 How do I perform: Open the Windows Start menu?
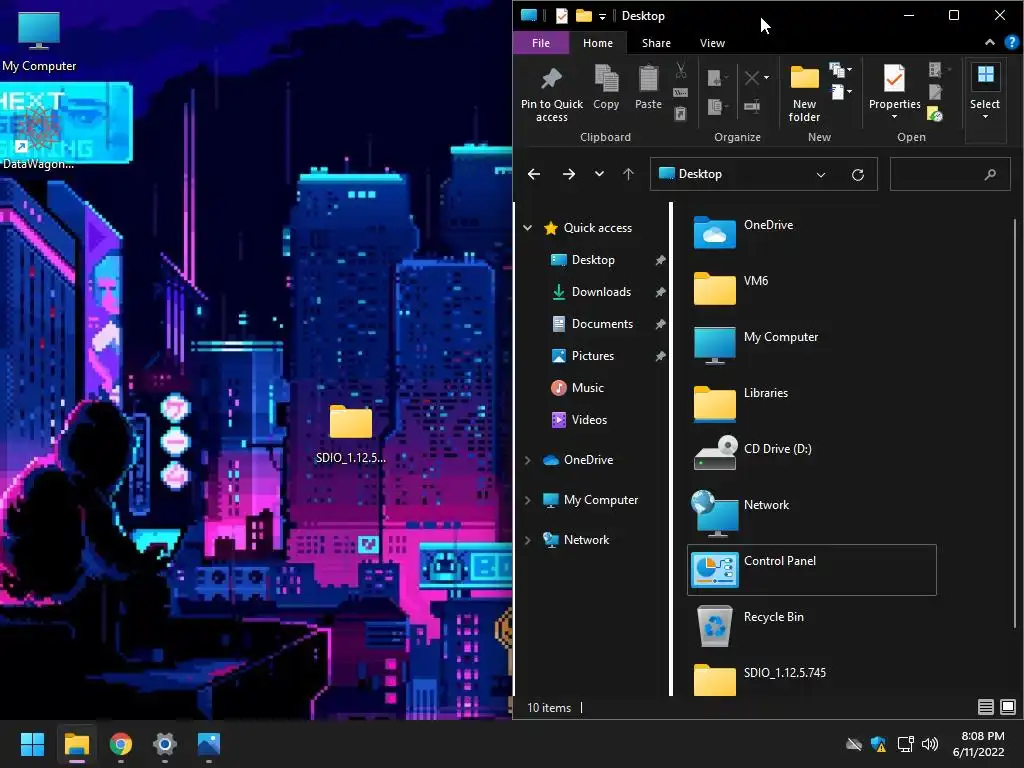tap(32, 744)
